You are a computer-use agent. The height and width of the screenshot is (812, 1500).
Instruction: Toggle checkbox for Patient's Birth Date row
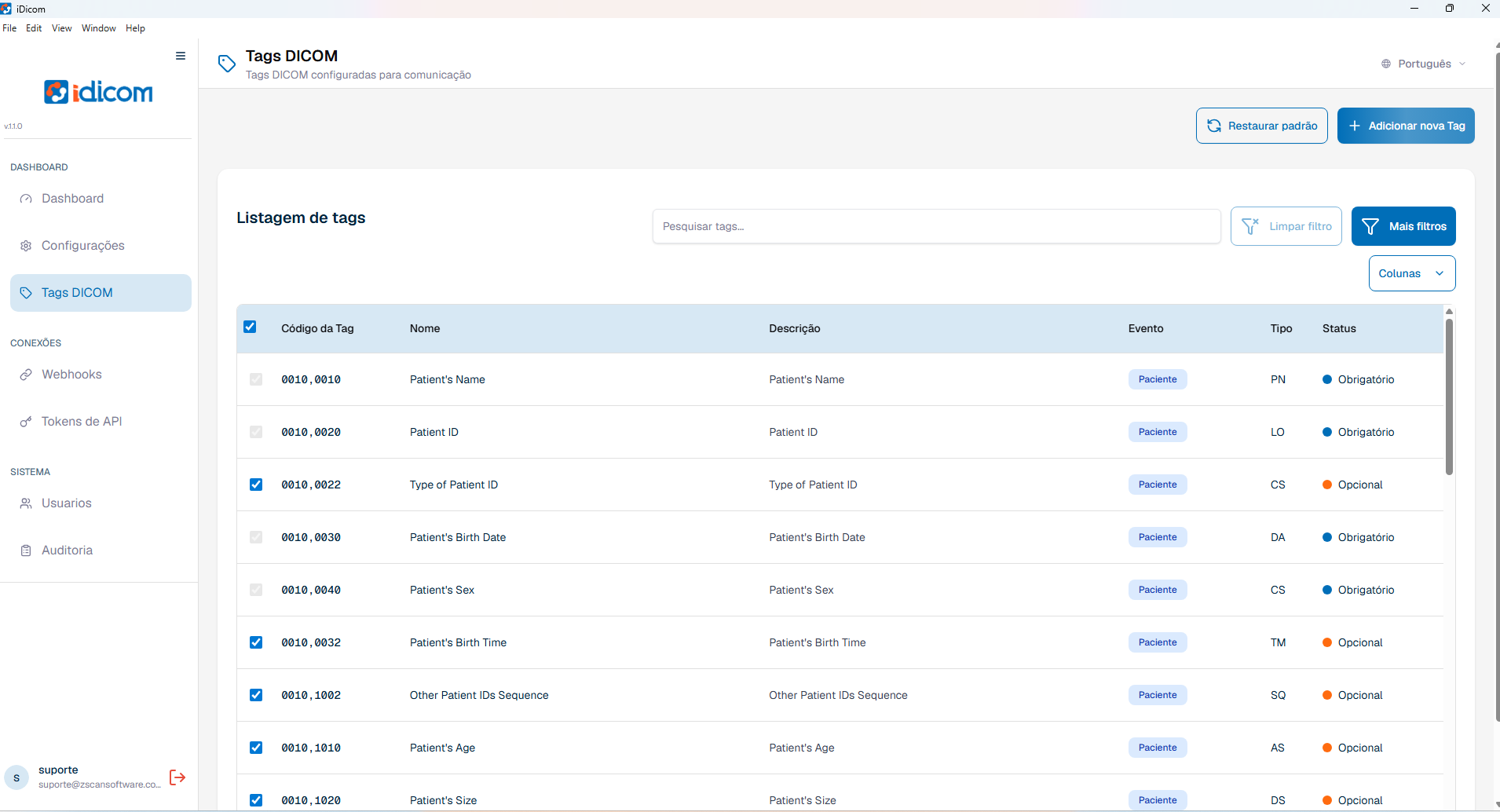point(256,537)
